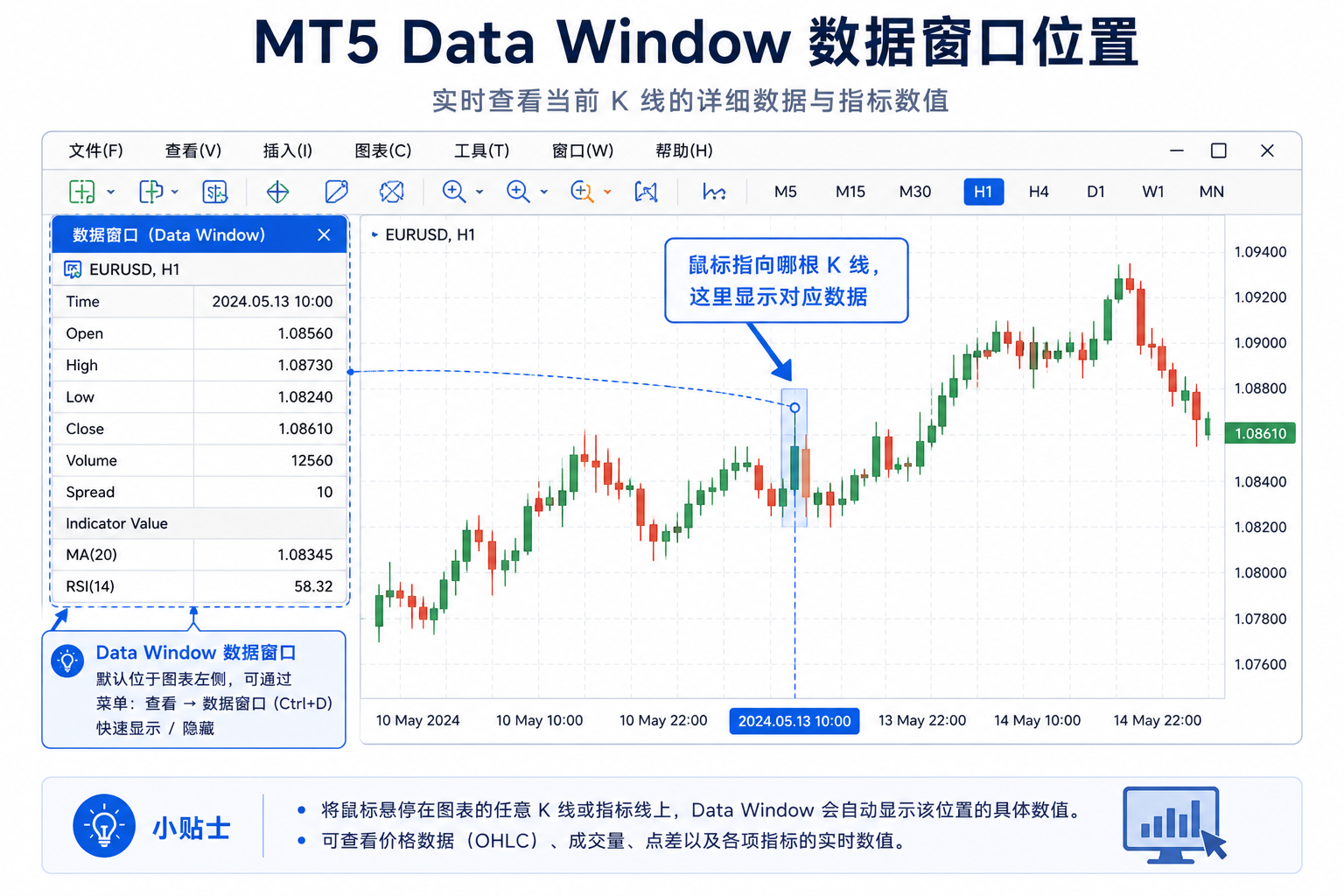Click the 1.07600 price axis label
The height and width of the screenshot is (896, 1344).
(x=1260, y=664)
